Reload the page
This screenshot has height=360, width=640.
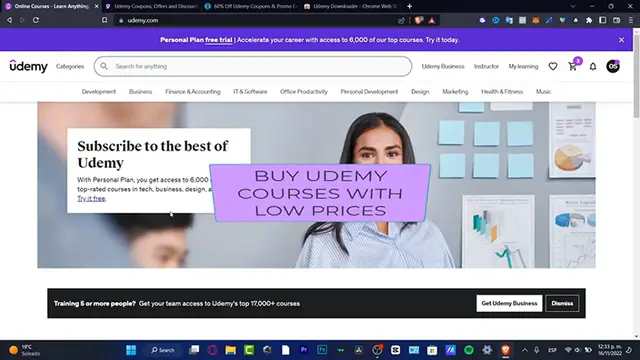point(36,20)
